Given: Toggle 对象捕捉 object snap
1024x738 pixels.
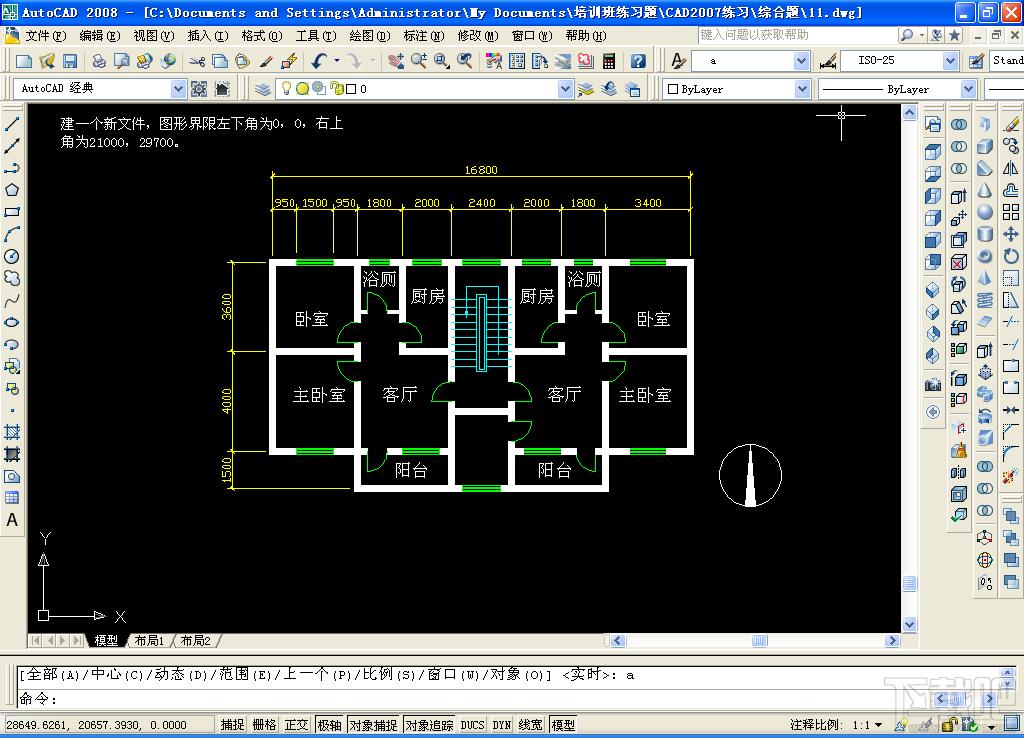Looking at the screenshot, I should pyautogui.click(x=374, y=725).
